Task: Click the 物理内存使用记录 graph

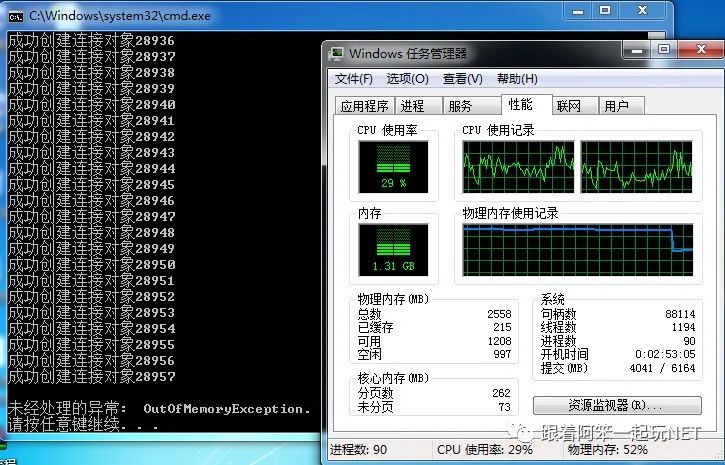Action: point(578,250)
